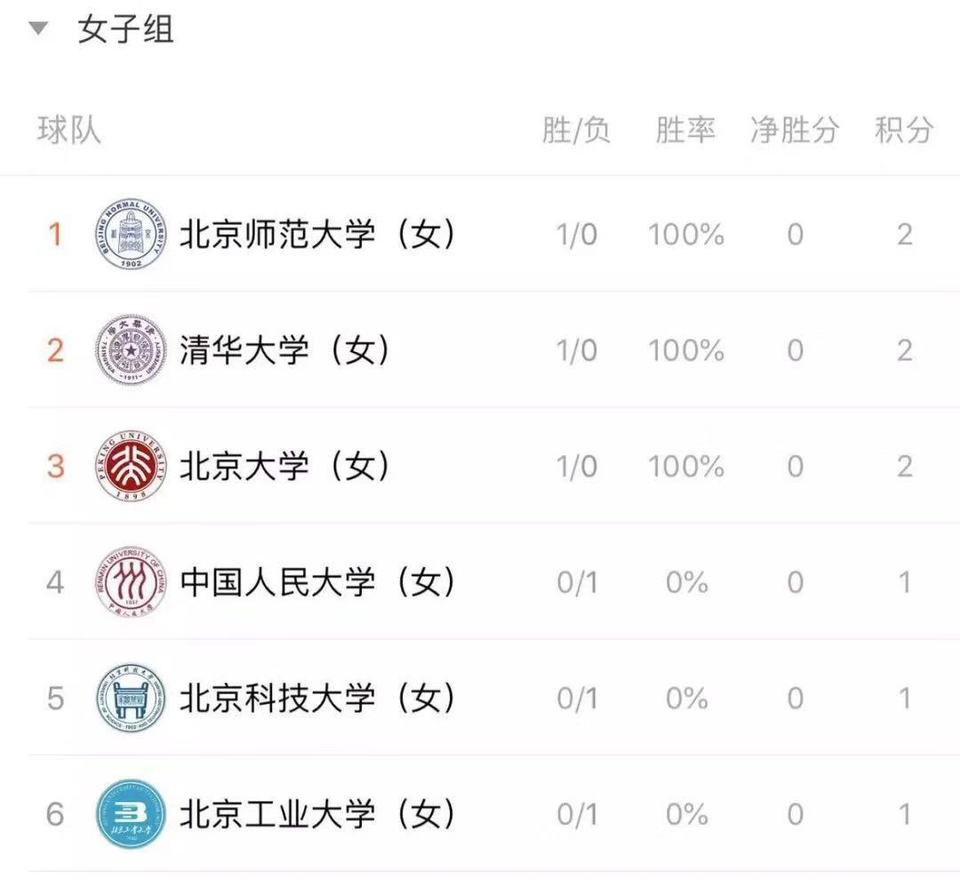Open team 北京工业大学（女）
This screenshot has width=960, height=880.
[318, 814]
